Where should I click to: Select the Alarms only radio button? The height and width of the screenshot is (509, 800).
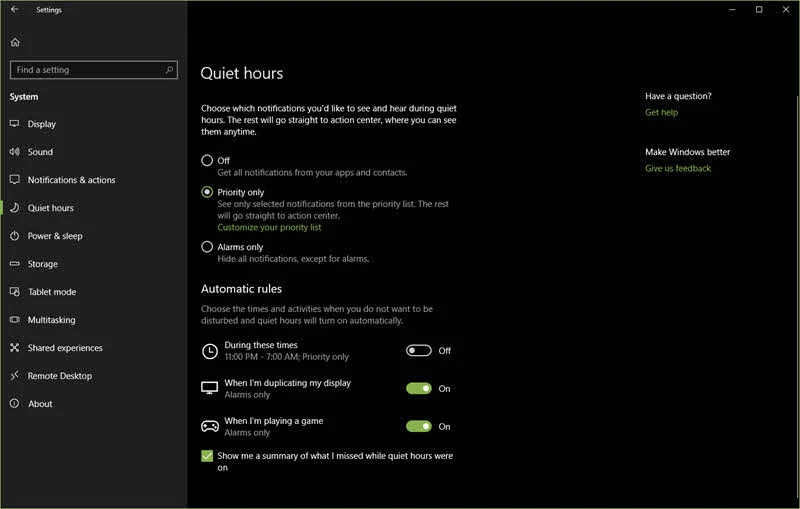click(207, 247)
